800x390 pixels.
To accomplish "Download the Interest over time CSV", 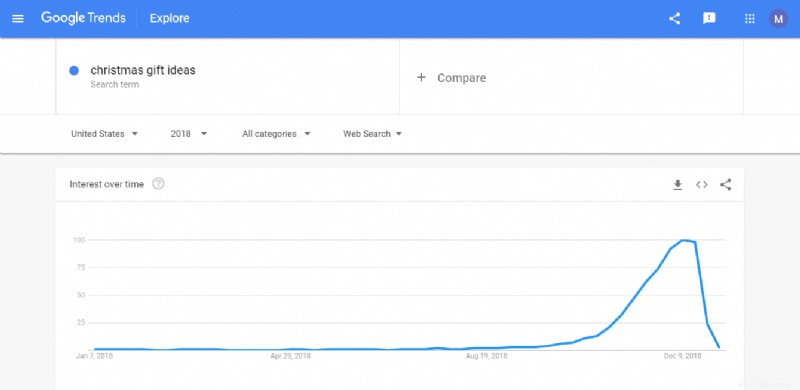I will coord(678,185).
